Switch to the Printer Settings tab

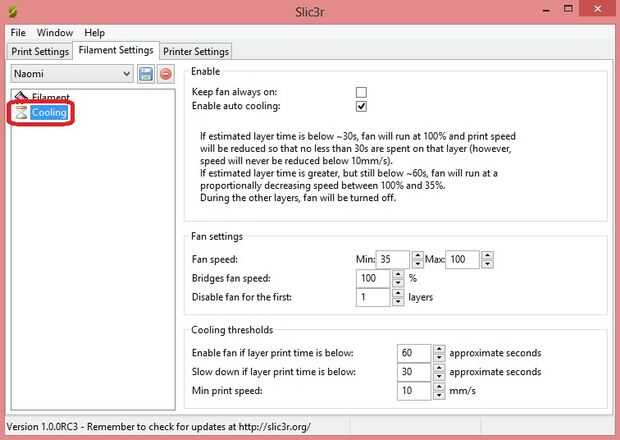[196, 51]
